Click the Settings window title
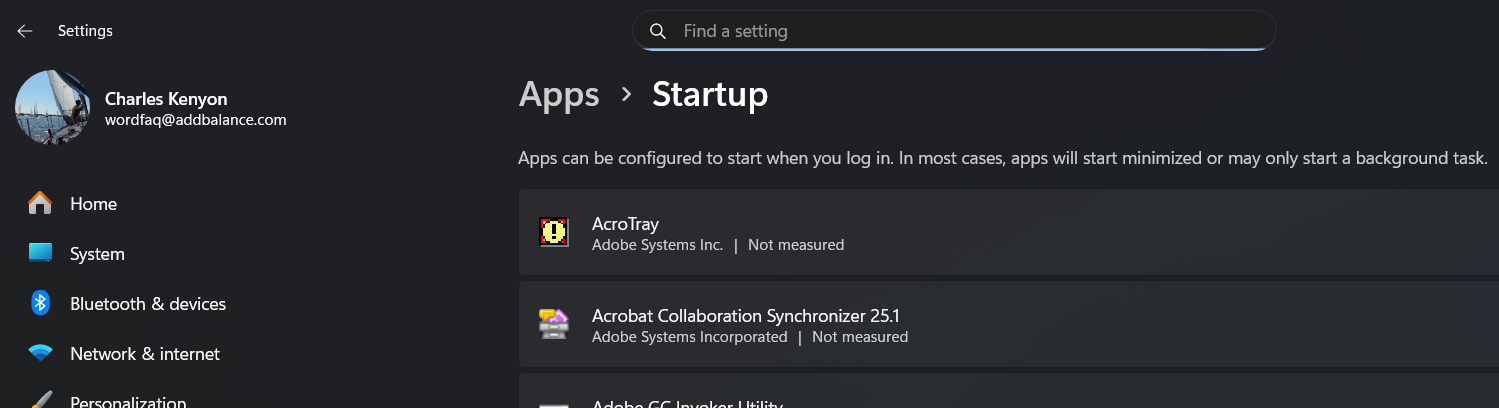The width and height of the screenshot is (1499, 408). (85, 31)
